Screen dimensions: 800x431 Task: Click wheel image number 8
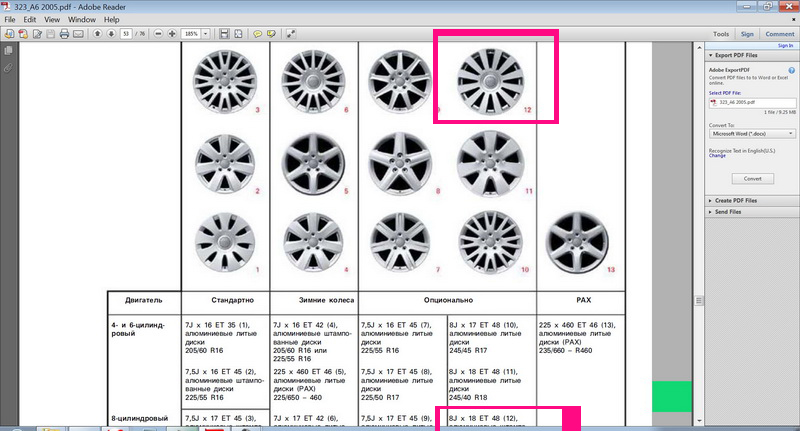coord(400,164)
